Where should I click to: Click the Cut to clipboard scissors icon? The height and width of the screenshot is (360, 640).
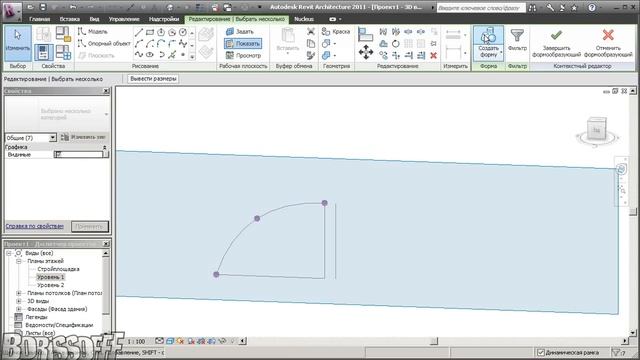point(311,31)
